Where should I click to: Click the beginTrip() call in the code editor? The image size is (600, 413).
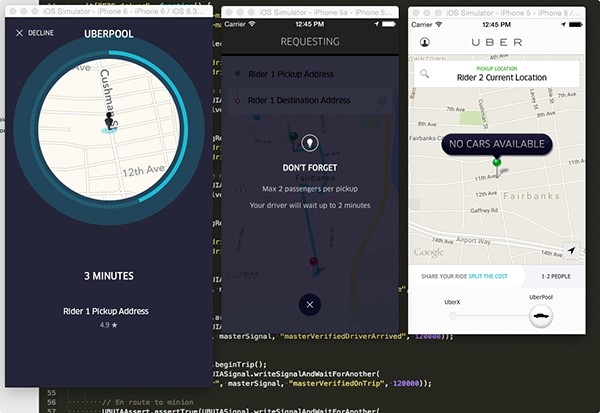240,364
